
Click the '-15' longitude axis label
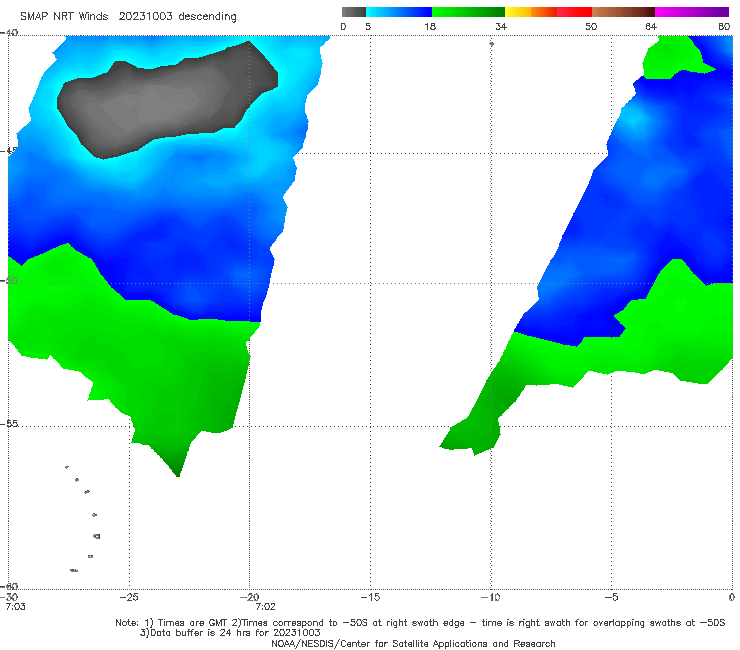pos(370,597)
